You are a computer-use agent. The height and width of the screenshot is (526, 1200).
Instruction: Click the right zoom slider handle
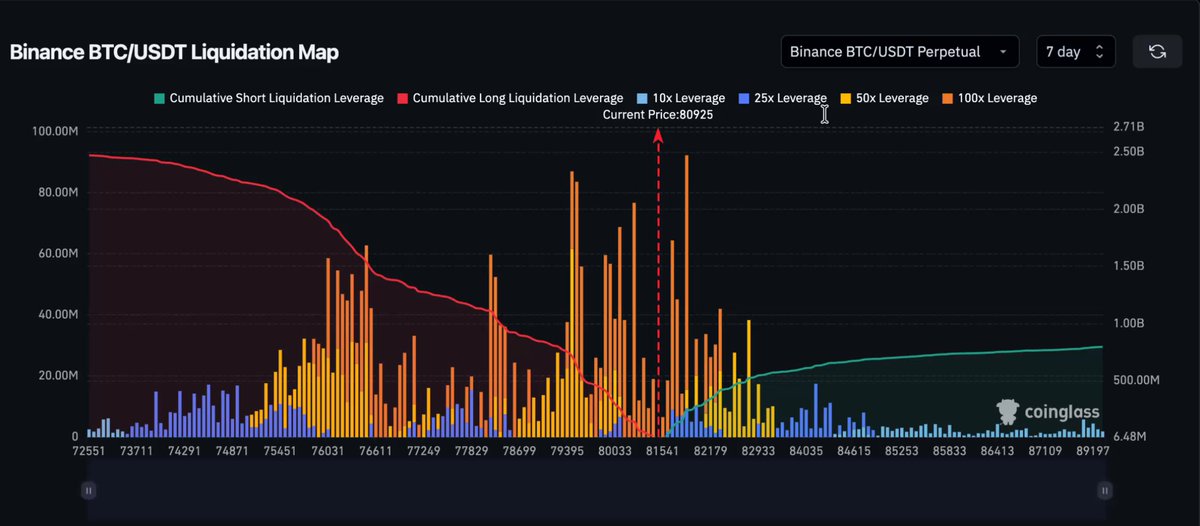(x=1105, y=490)
